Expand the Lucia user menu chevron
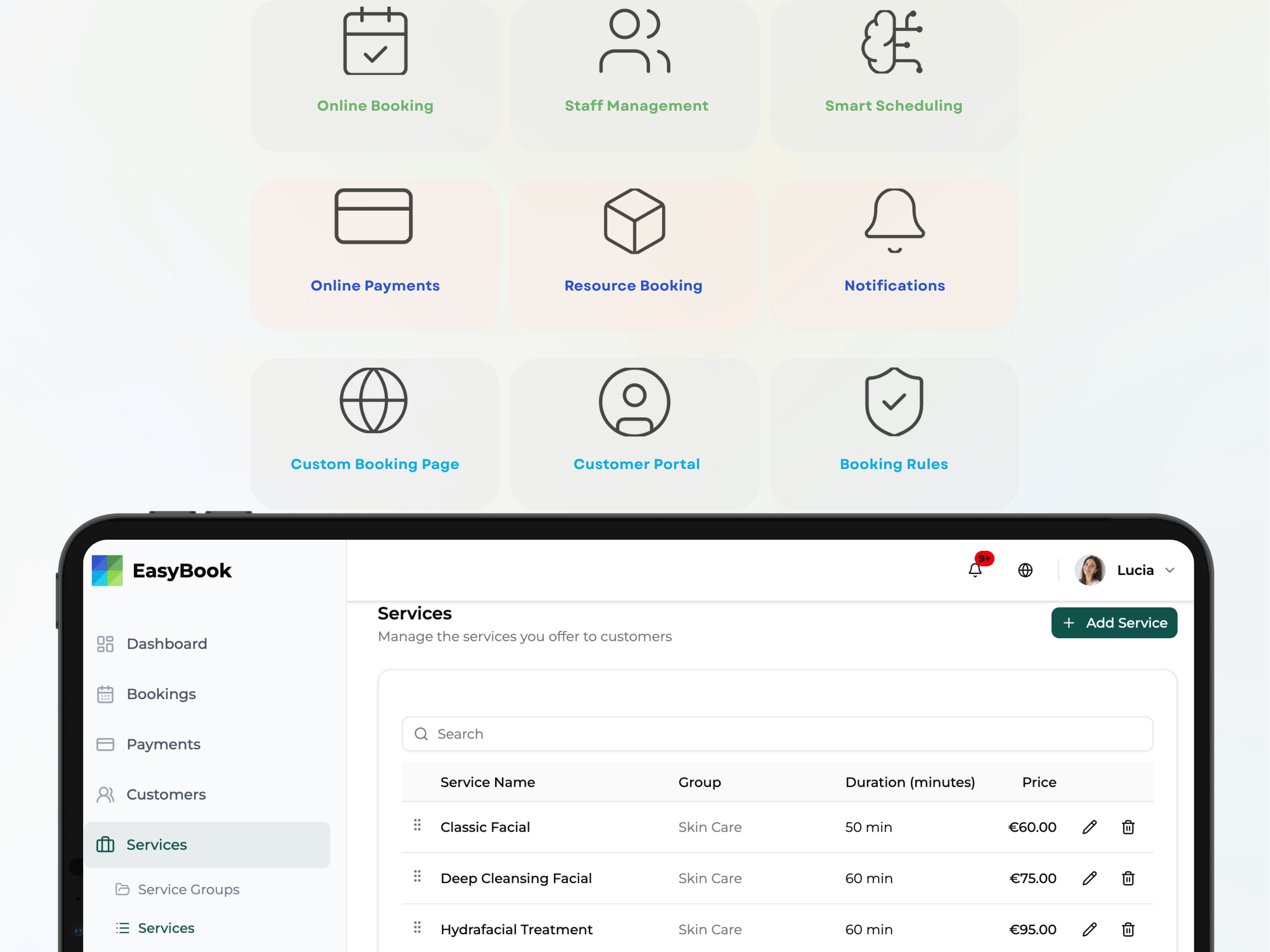Image resolution: width=1270 pixels, height=952 pixels. click(1170, 570)
